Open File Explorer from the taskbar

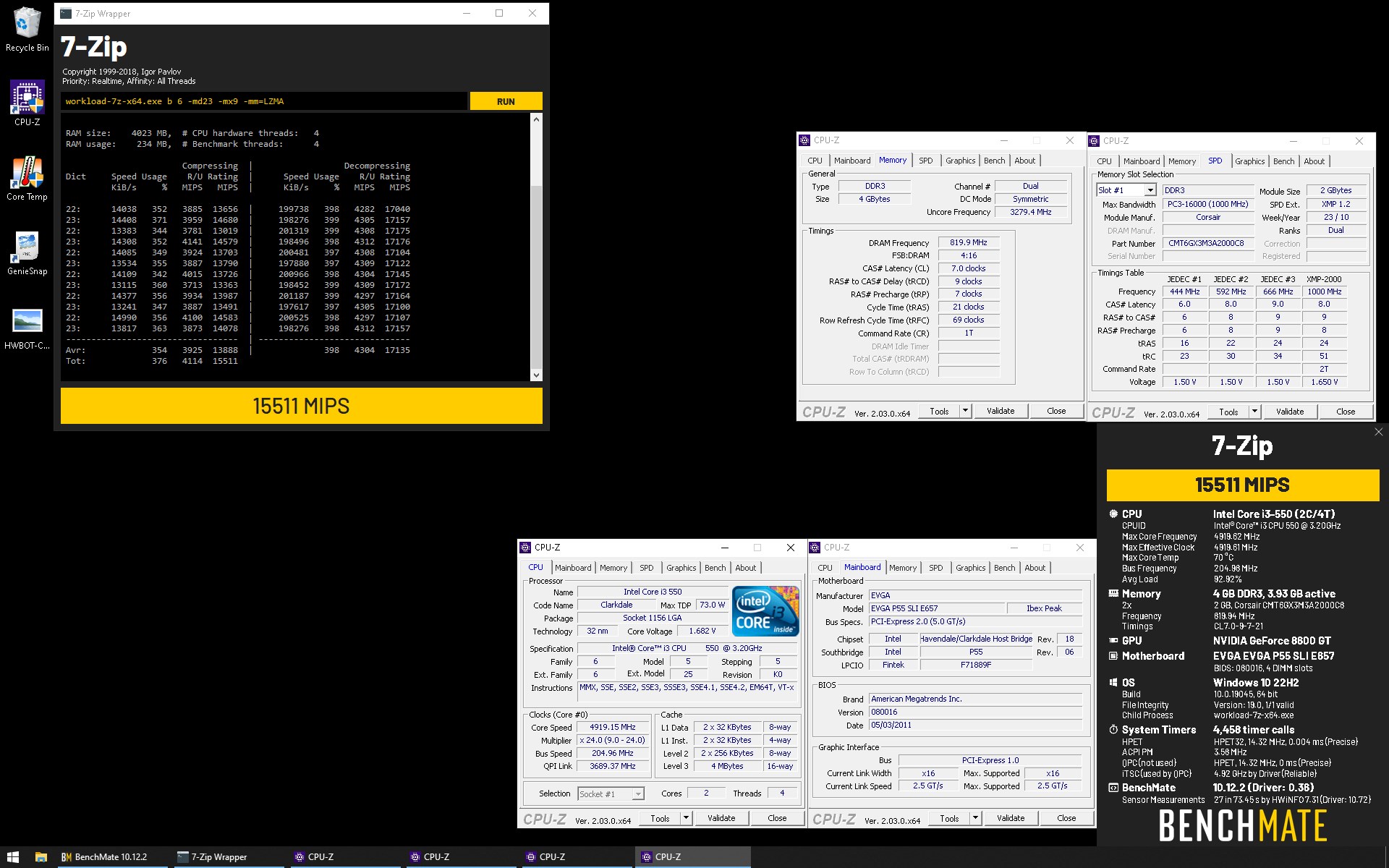(x=41, y=857)
